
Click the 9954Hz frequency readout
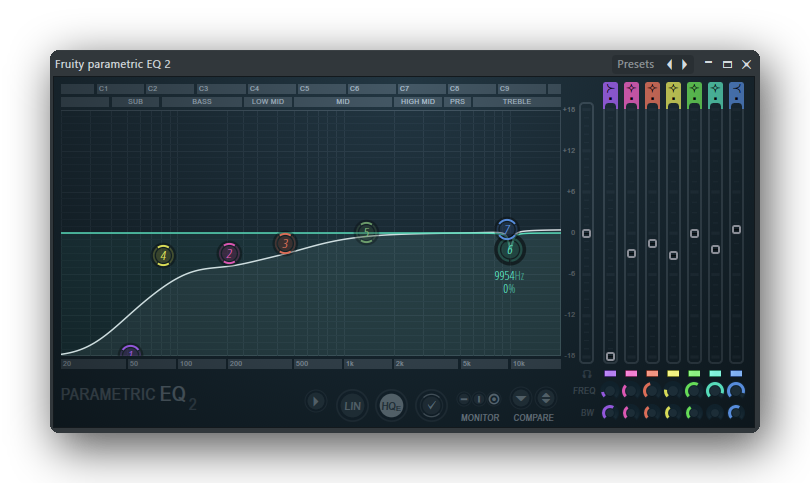tap(509, 276)
